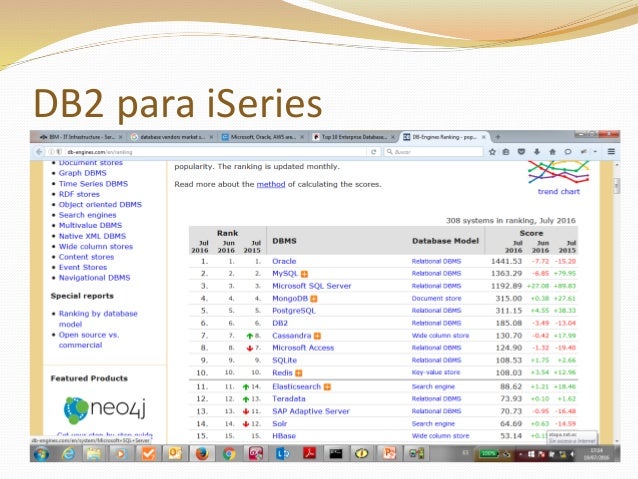Click the page vertical scrollbar thumb
Viewport: 638px width, 479px height.
point(616,186)
